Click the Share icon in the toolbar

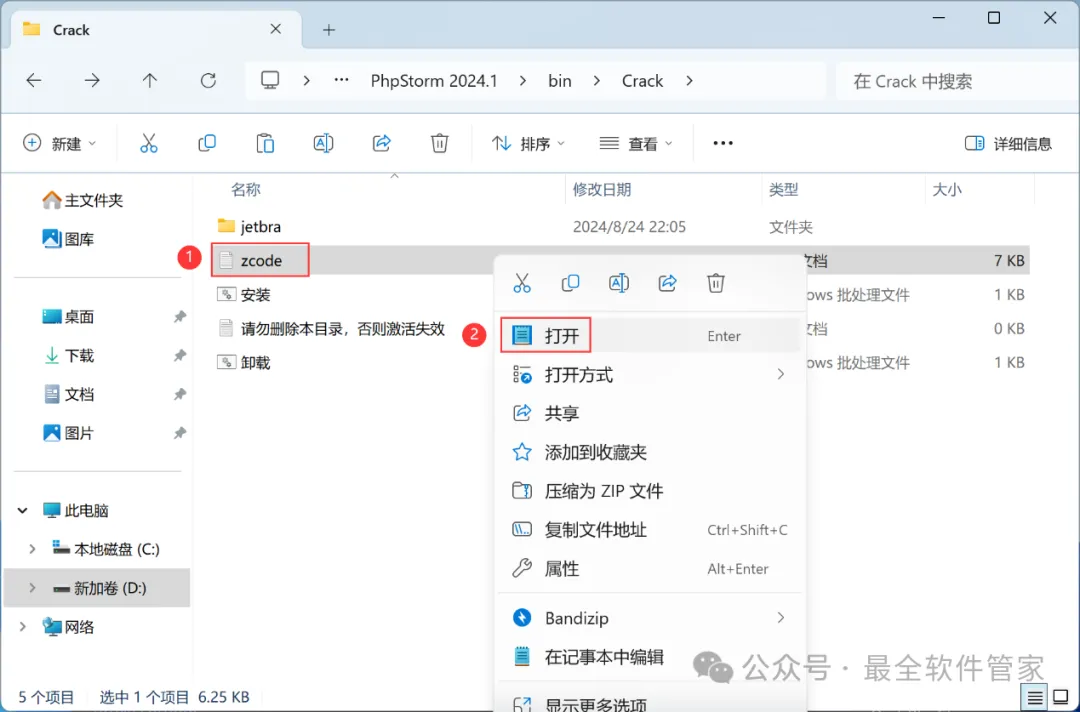tap(382, 143)
